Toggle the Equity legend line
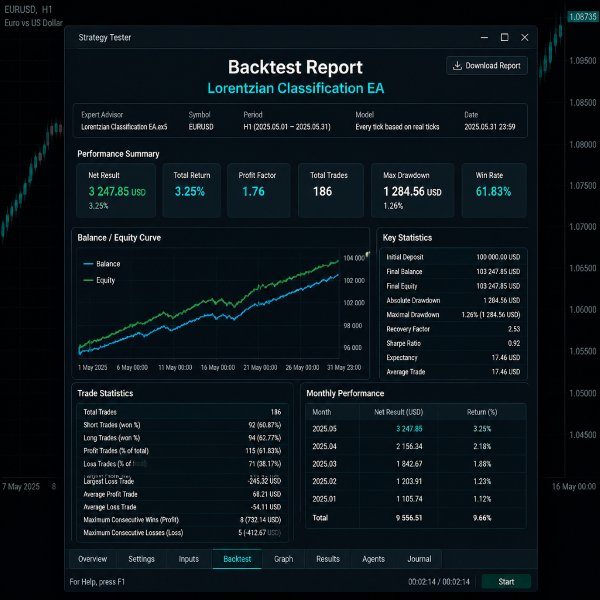 [x=99, y=280]
